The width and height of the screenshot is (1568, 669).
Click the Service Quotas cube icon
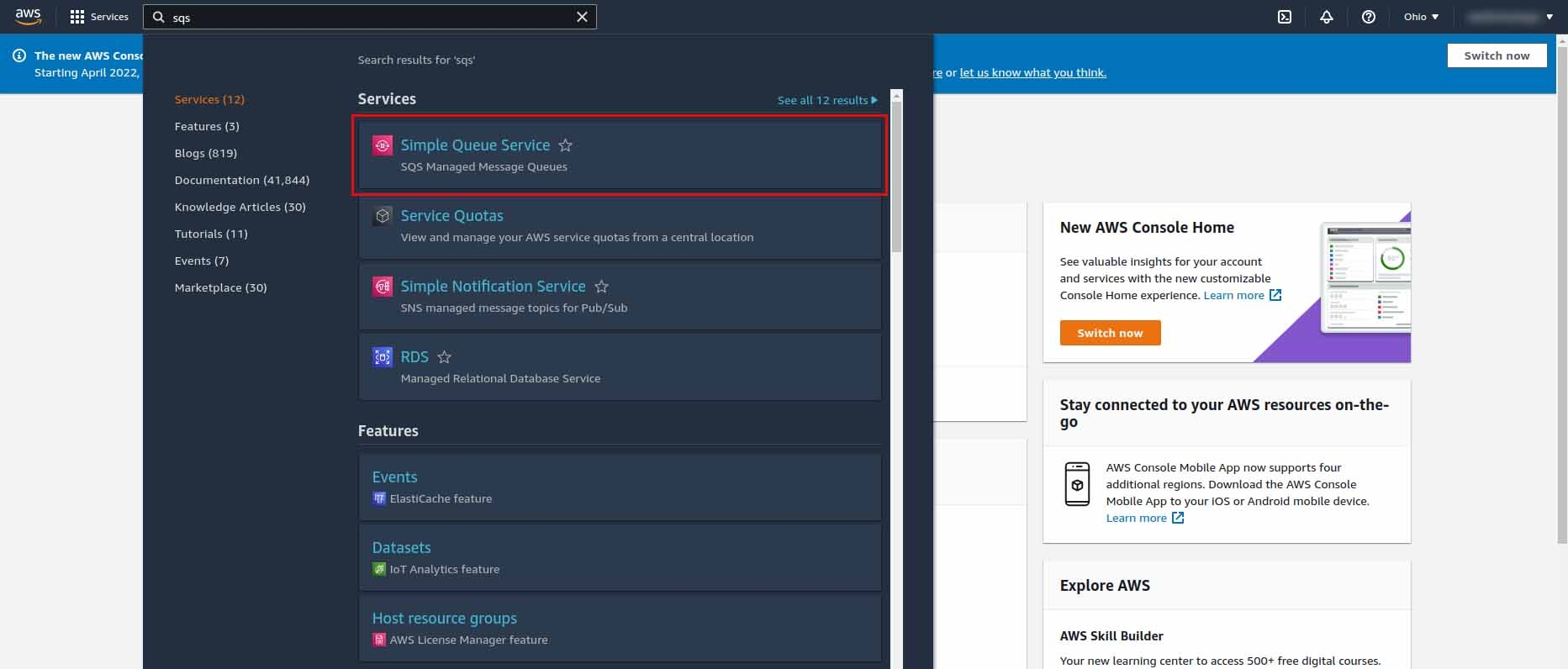[x=383, y=216]
